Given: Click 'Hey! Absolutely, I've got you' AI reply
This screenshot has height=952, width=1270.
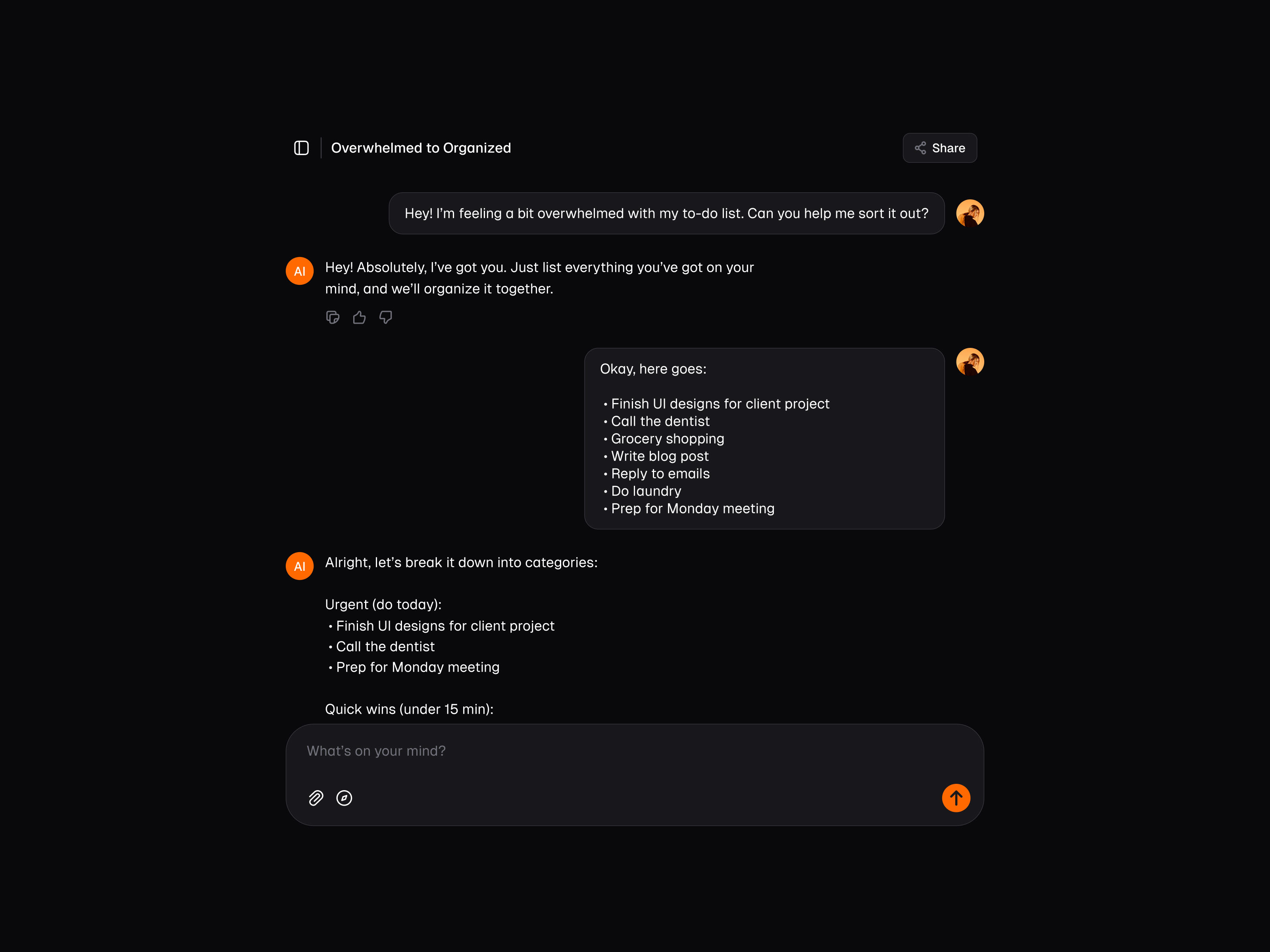Looking at the screenshot, I should pos(539,278).
